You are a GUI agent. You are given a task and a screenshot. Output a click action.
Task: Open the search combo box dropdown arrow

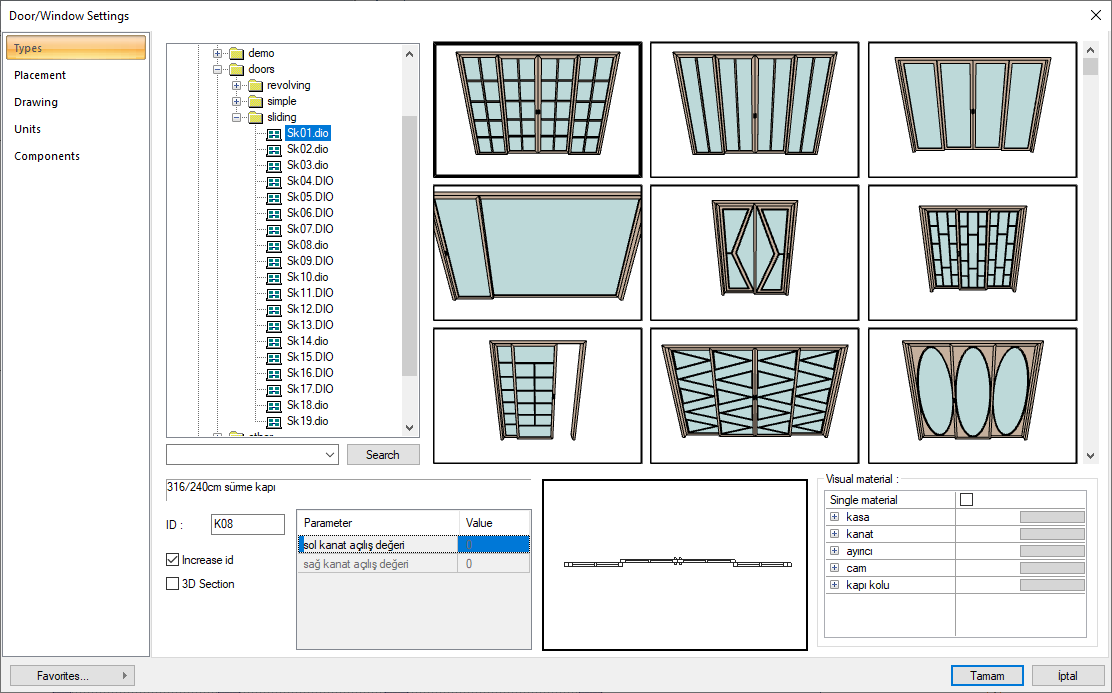[331, 455]
